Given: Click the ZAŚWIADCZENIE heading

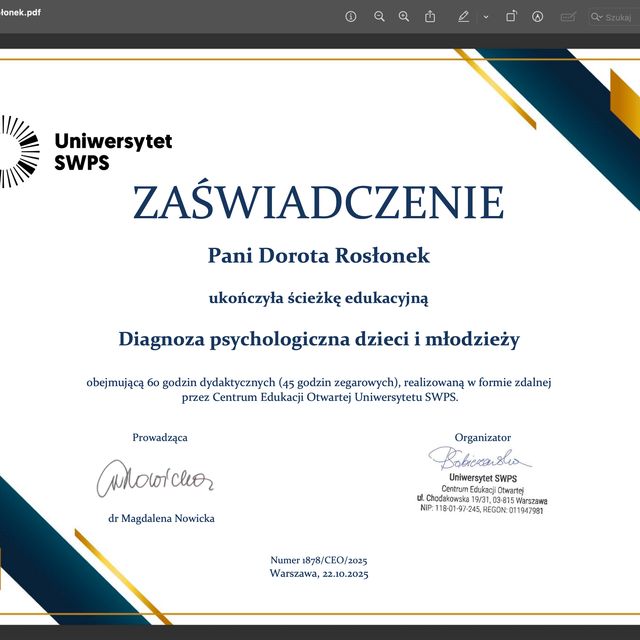Looking at the screenshot, I should tap(318, 200).
